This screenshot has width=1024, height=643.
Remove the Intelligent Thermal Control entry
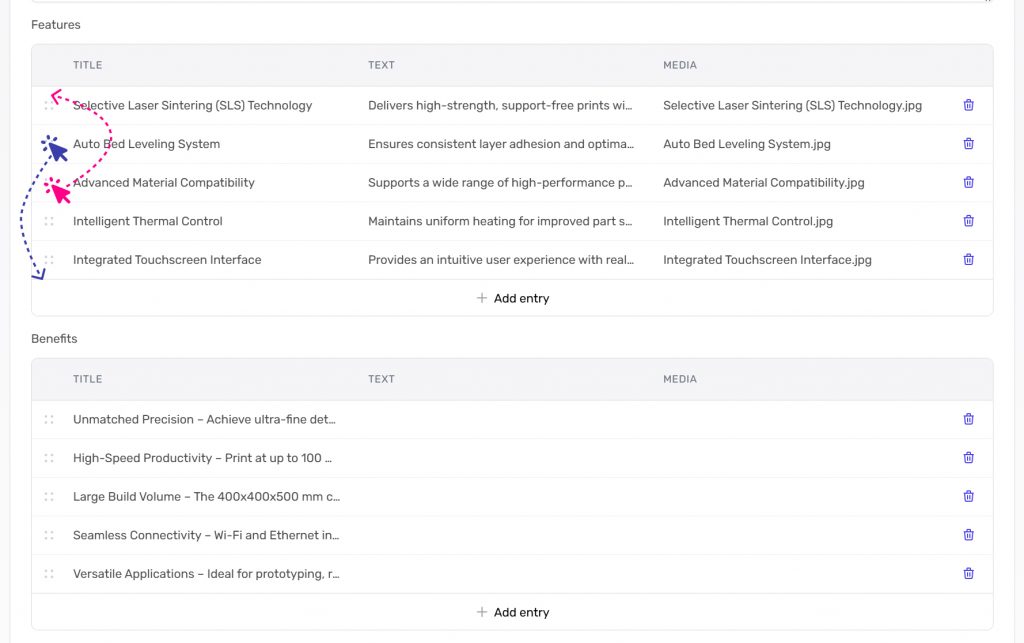click(968, 221)
